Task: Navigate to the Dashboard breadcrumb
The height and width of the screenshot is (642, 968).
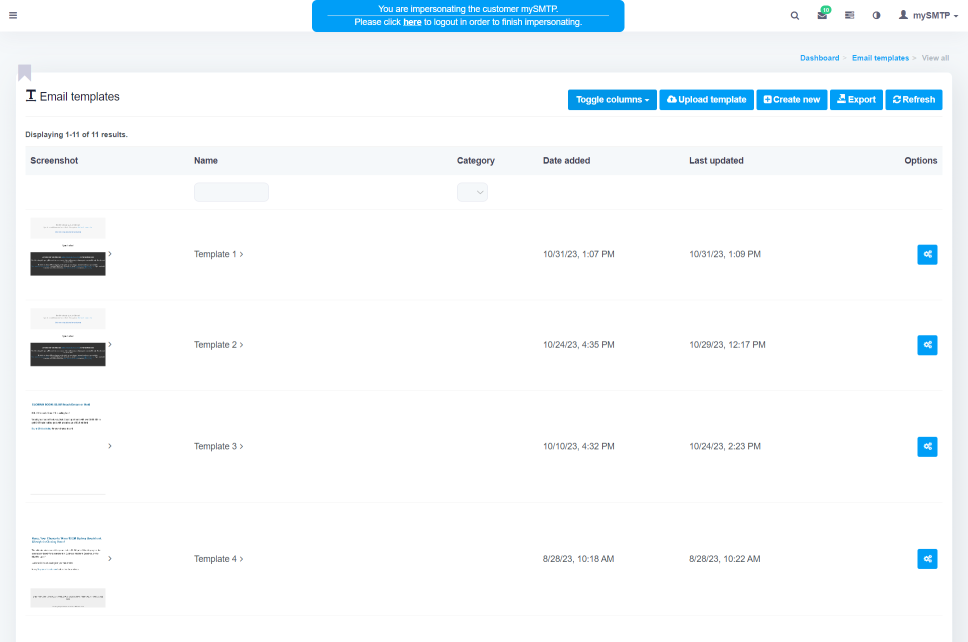Action: (820, 57)
